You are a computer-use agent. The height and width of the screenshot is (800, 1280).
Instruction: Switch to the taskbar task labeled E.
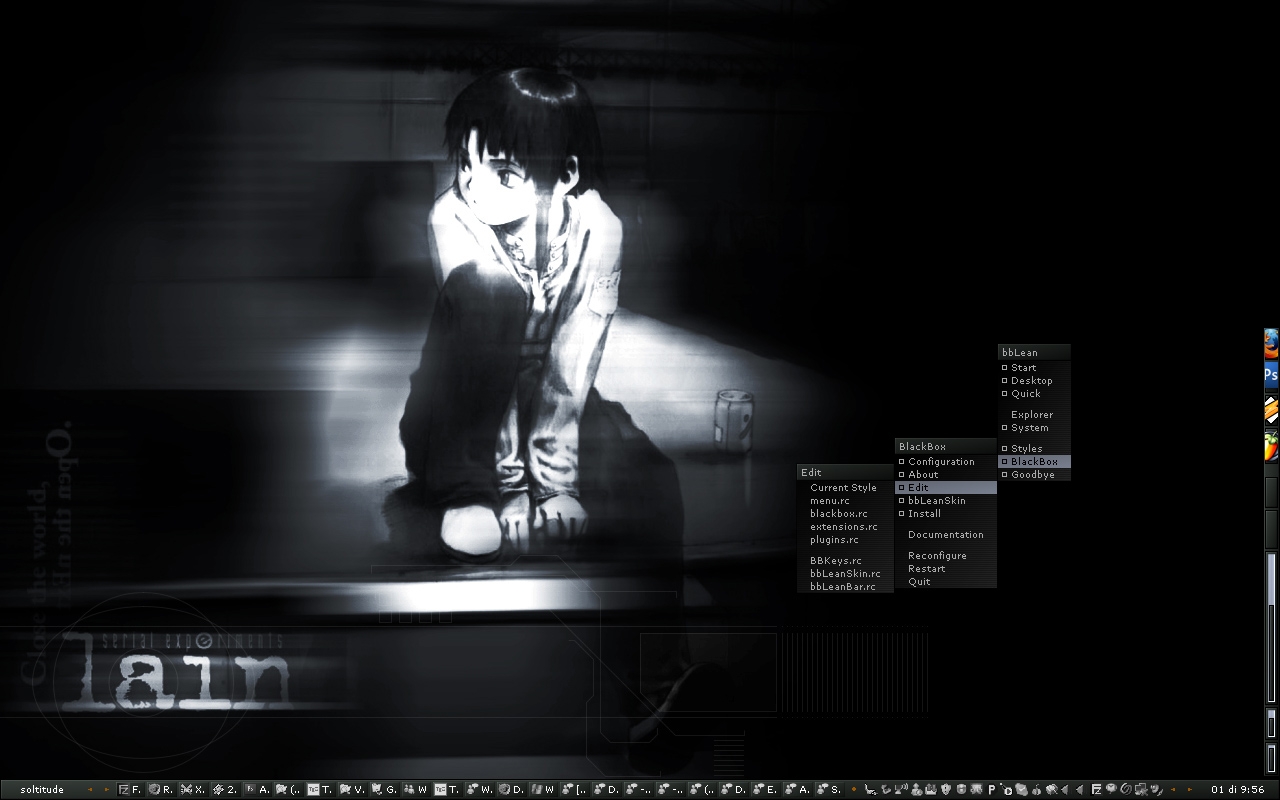pyautogui.click(x=764, y=789)
